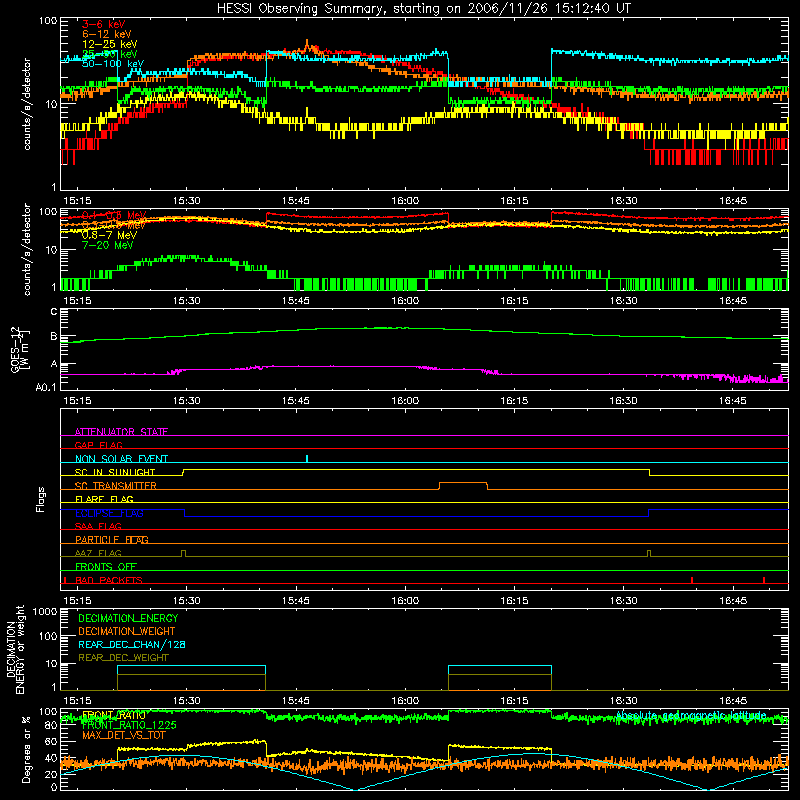
Task: Click the ATTENUATOR_STATE flag label
Action: (121, 432)
